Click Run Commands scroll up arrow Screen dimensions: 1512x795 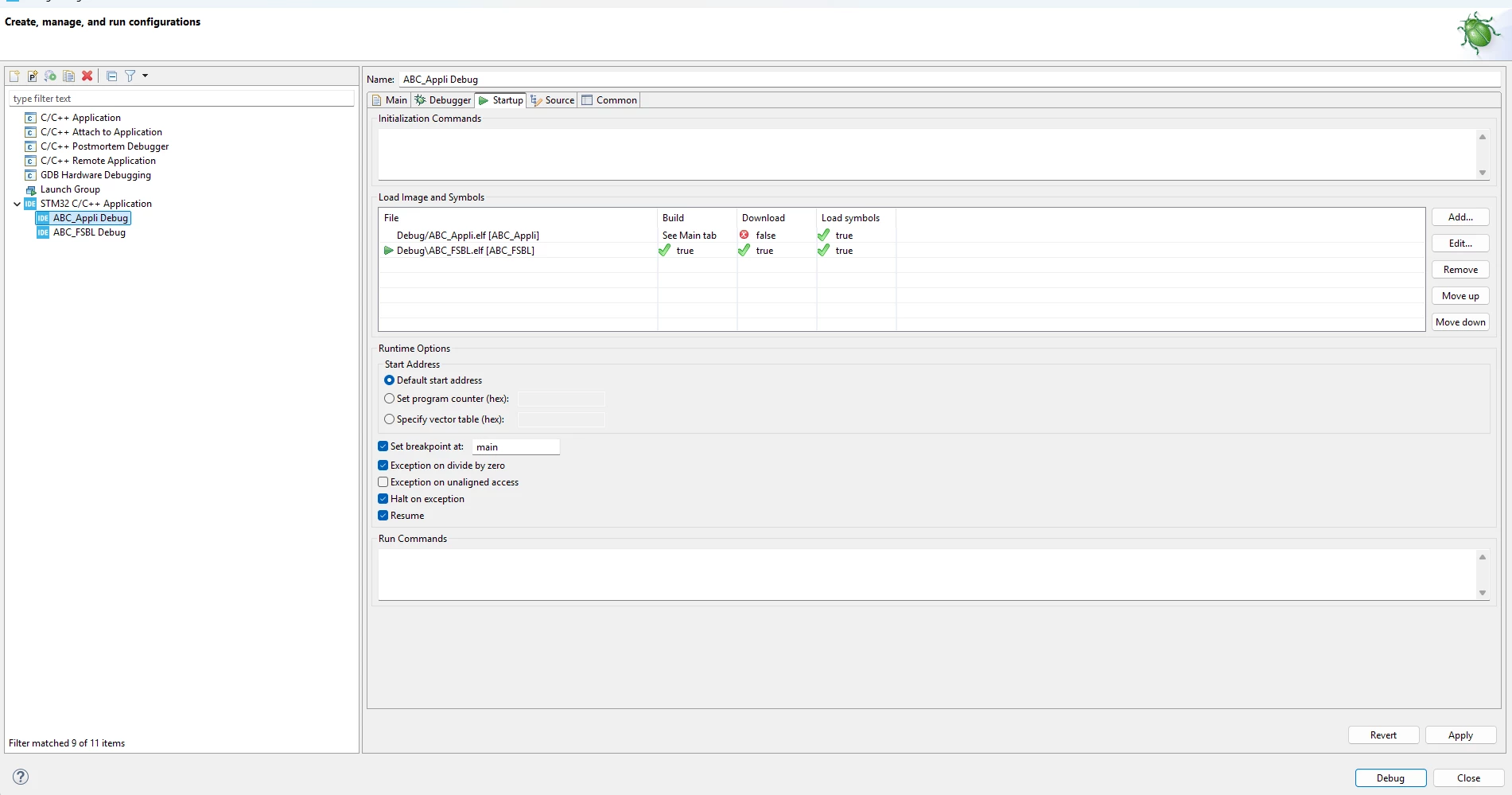coord(1483,557)
